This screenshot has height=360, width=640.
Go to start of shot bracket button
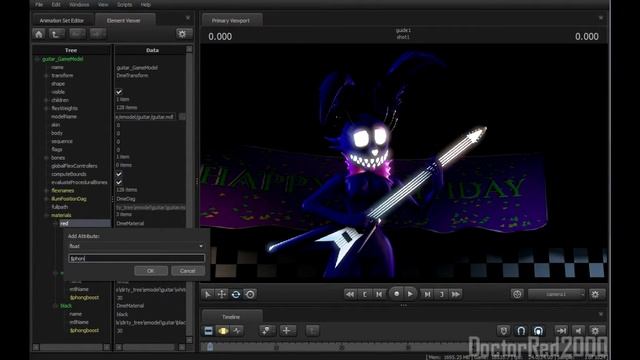[x=364, y=294]
